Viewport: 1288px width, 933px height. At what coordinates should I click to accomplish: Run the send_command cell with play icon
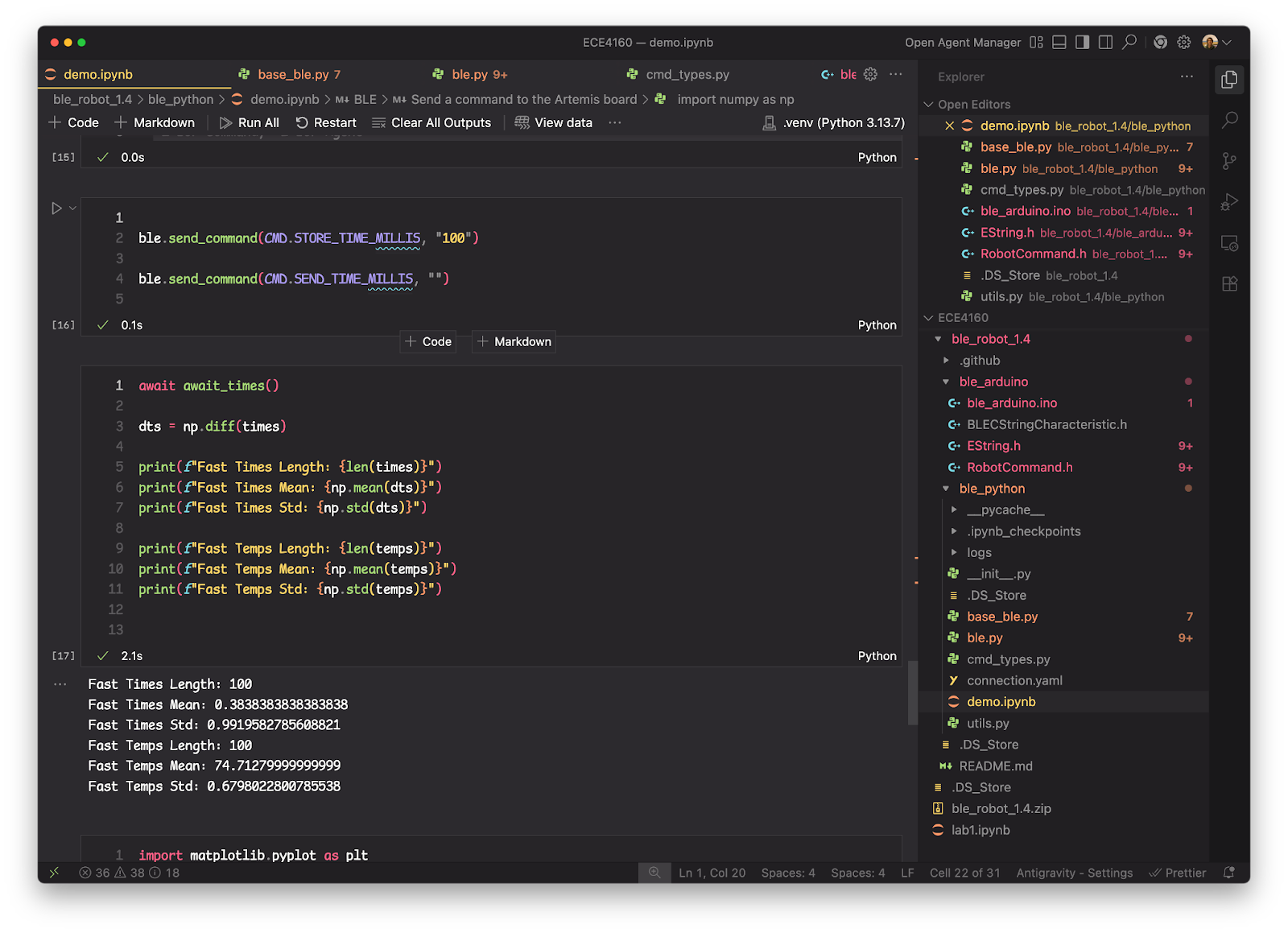56,208
